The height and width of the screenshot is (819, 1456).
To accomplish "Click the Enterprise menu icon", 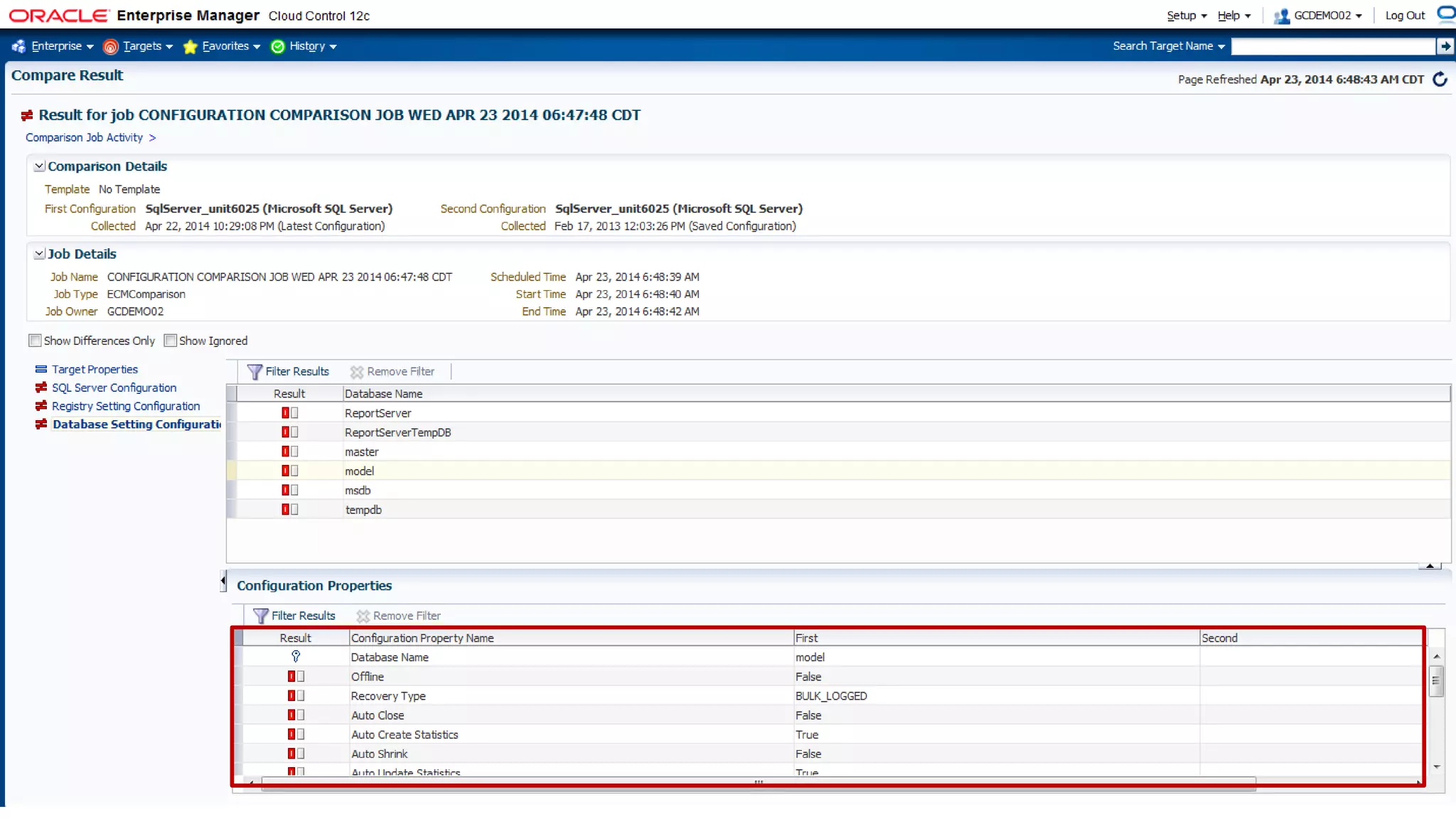I will tap(18, 46).
